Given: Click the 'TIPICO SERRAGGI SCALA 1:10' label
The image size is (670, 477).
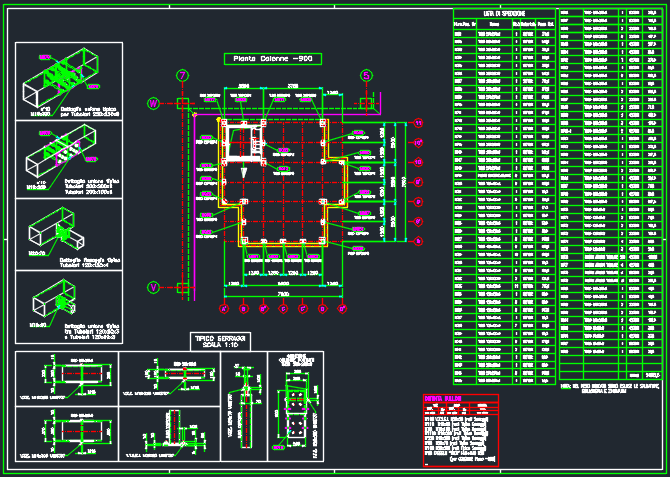Looking at the screenshot, I should pyautogui.click(x=220, y=341).
